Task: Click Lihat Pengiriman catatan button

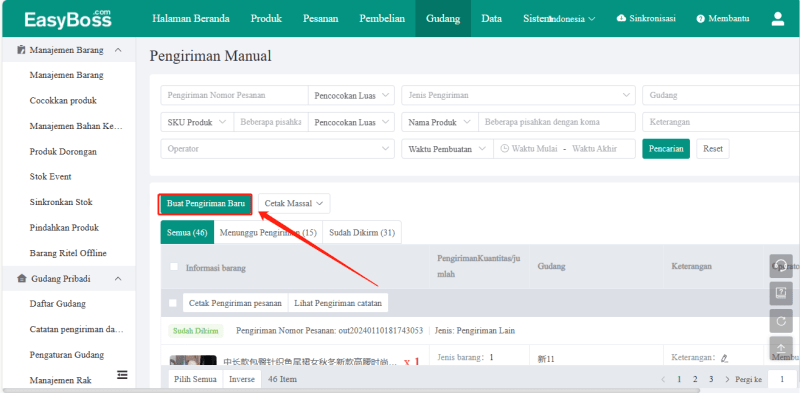Action: pos(338,303)
